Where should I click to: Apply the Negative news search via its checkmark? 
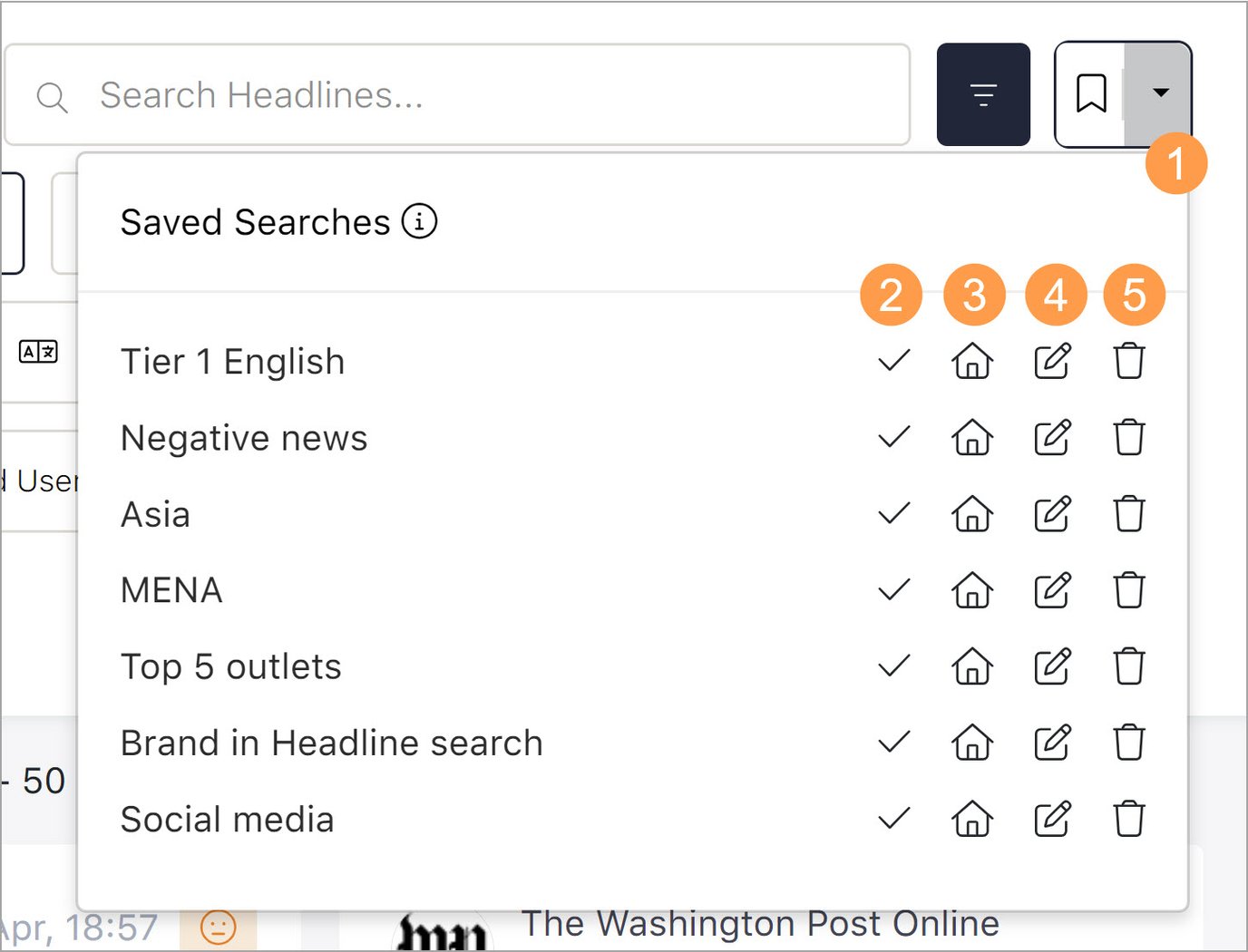point(893,438)
